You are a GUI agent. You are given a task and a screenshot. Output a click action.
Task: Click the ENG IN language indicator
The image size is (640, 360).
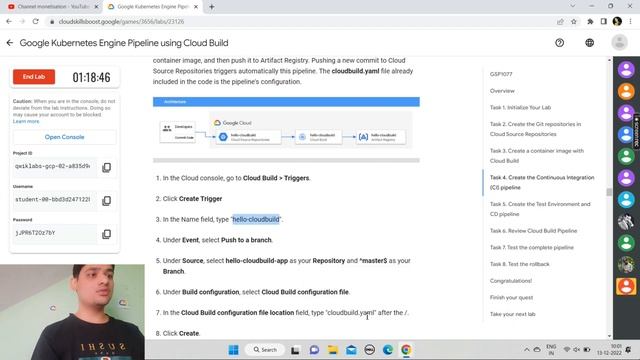coord(551,350)
